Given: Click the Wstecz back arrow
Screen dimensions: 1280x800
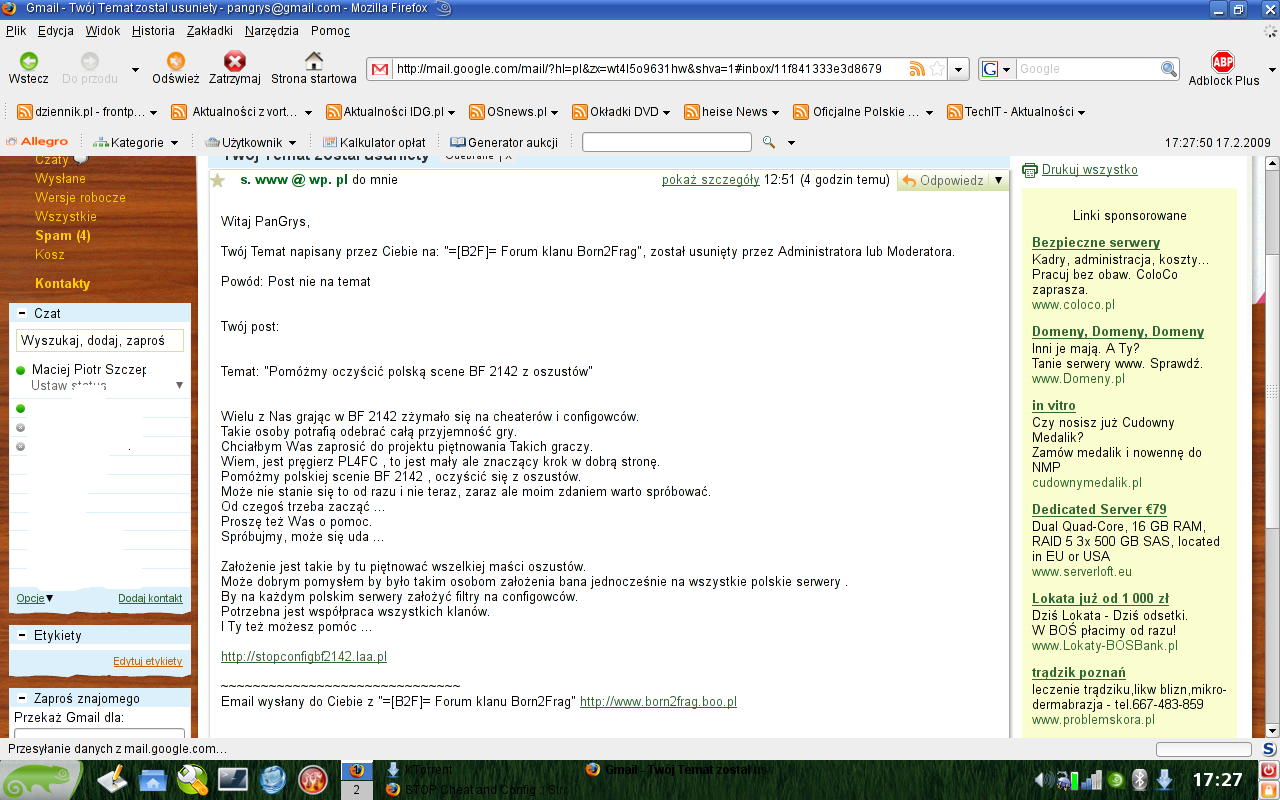Looking at the screenshot, I should 28,61.
